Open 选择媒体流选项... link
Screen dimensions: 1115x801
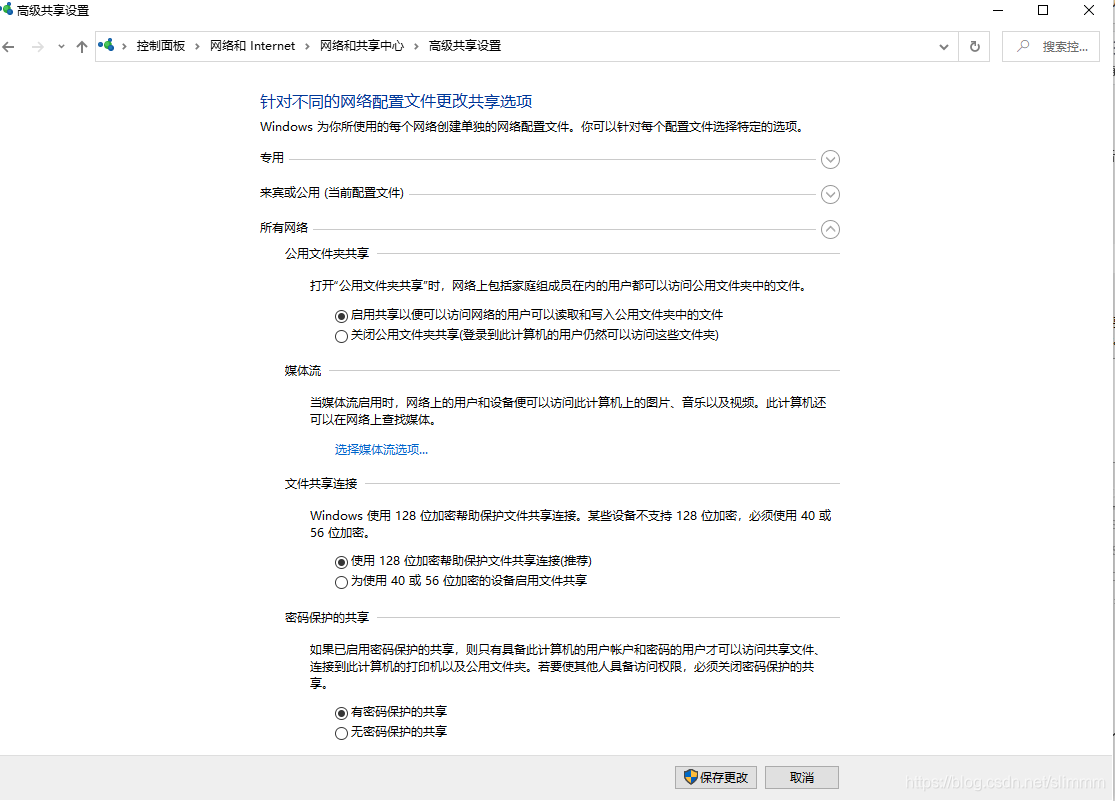point(381,450)
